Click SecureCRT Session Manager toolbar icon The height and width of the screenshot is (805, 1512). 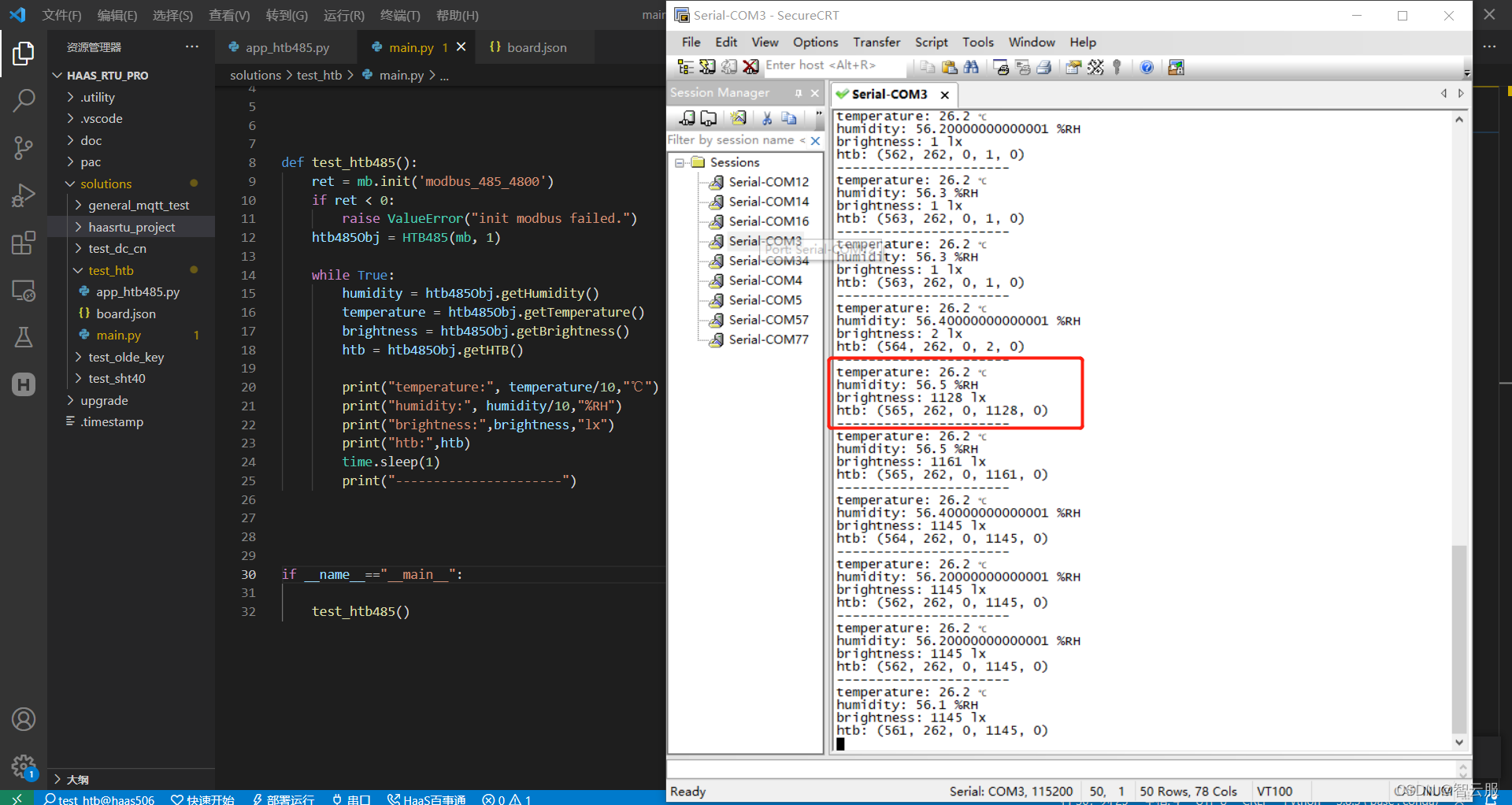pos(686,67)
